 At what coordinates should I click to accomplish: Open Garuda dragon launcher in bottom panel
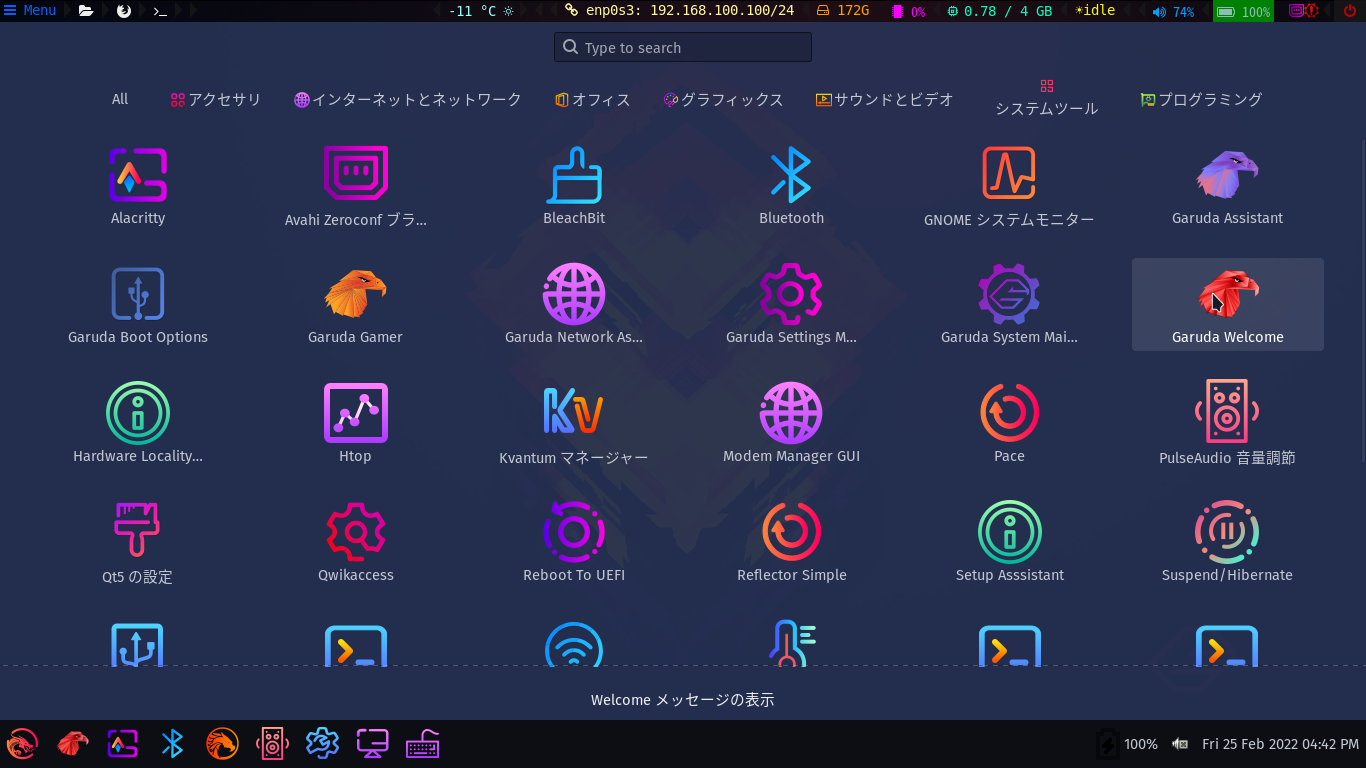click(22, 743)
